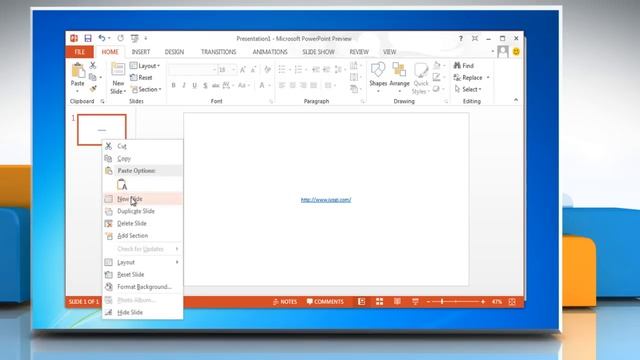Toggle Strikethrough formatting
This screenshot has height=360, width=640.
[x=216, y=85]
